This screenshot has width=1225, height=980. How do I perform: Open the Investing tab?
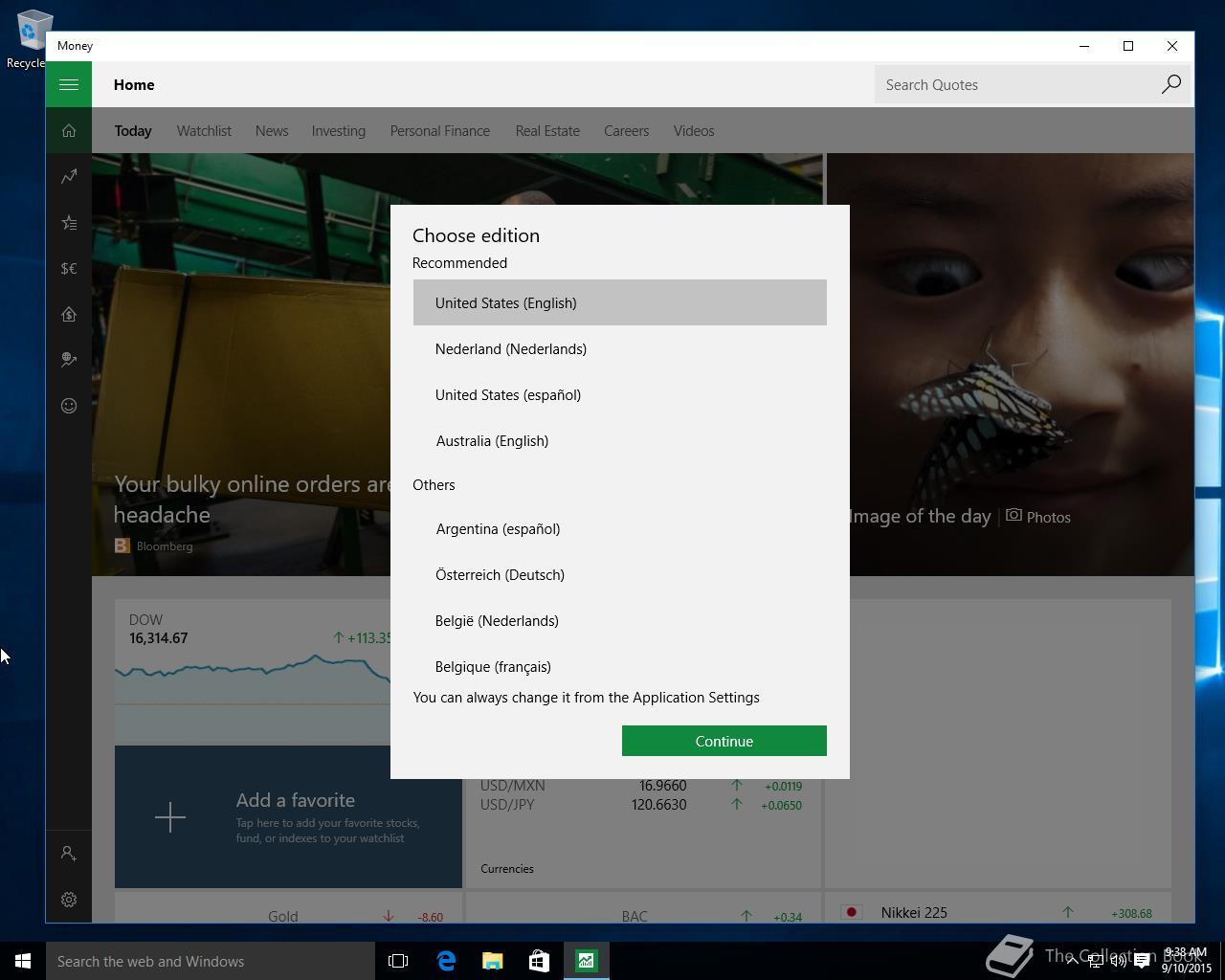point(339,131)
